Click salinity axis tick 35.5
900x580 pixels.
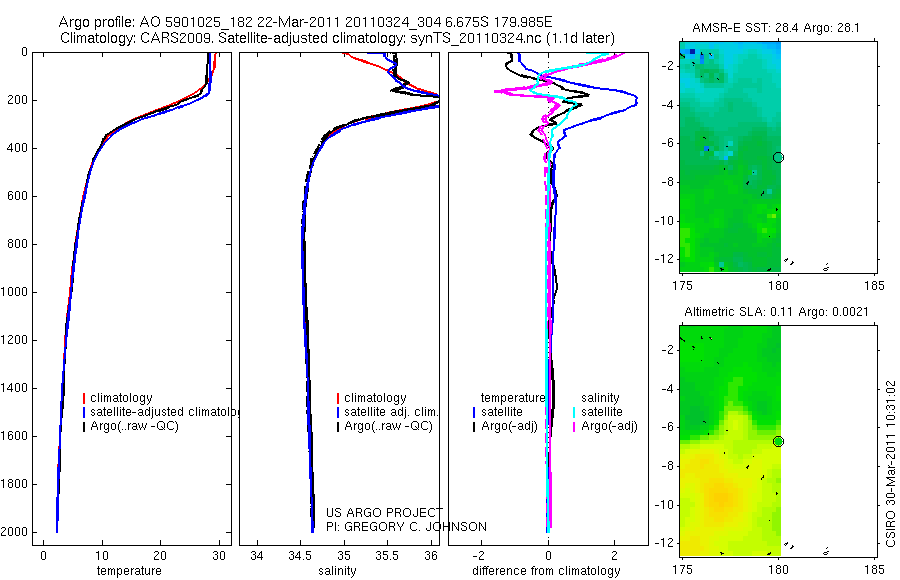tap(387, 555)
